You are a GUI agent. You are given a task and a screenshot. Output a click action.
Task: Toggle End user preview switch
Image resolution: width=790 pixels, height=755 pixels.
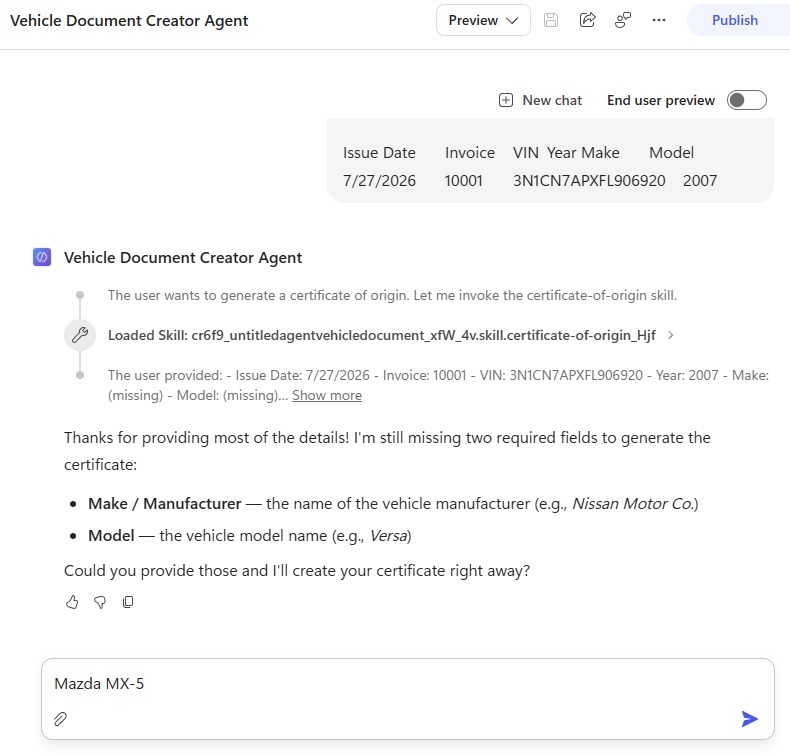(747, 100)
